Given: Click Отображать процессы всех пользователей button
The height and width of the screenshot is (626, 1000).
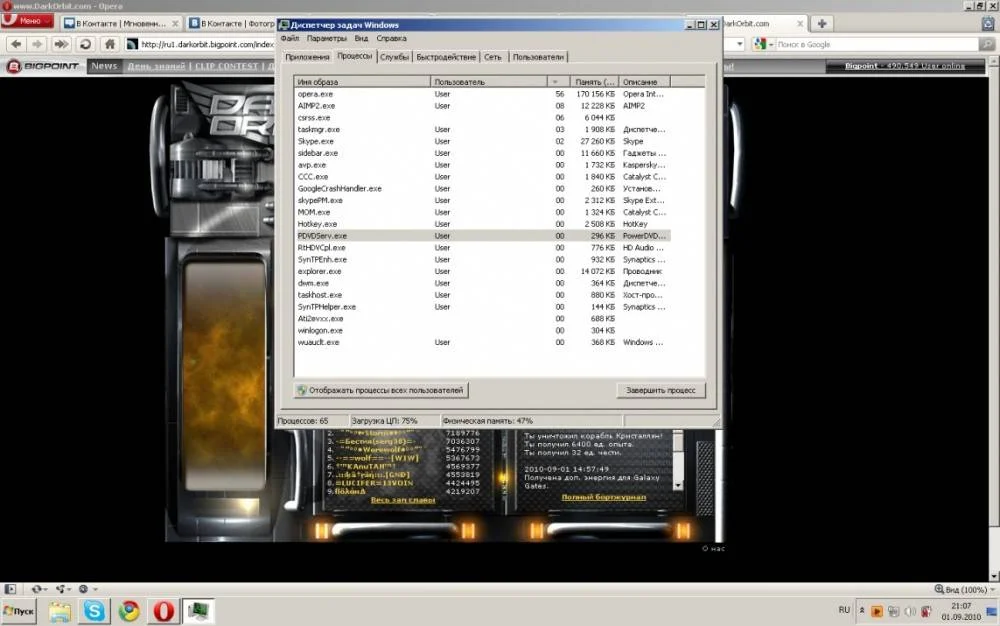Looking at the screenshot, I should click(382, 390).
